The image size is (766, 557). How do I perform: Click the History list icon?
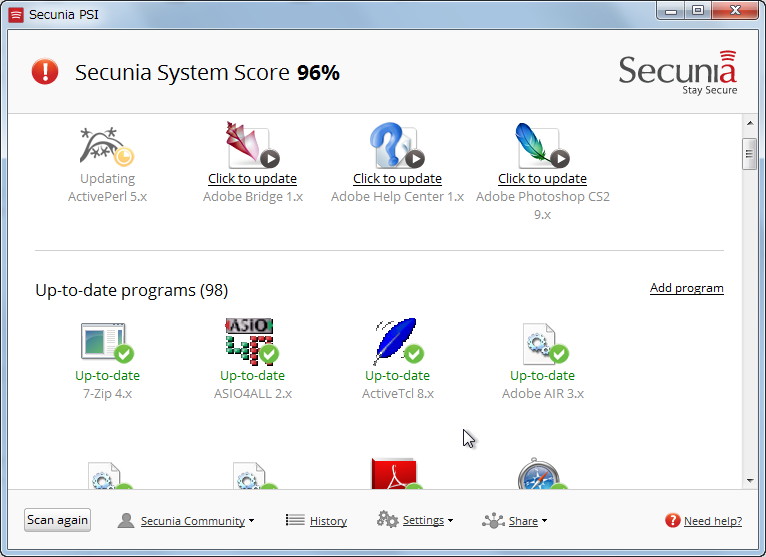(x=295, y=520)
